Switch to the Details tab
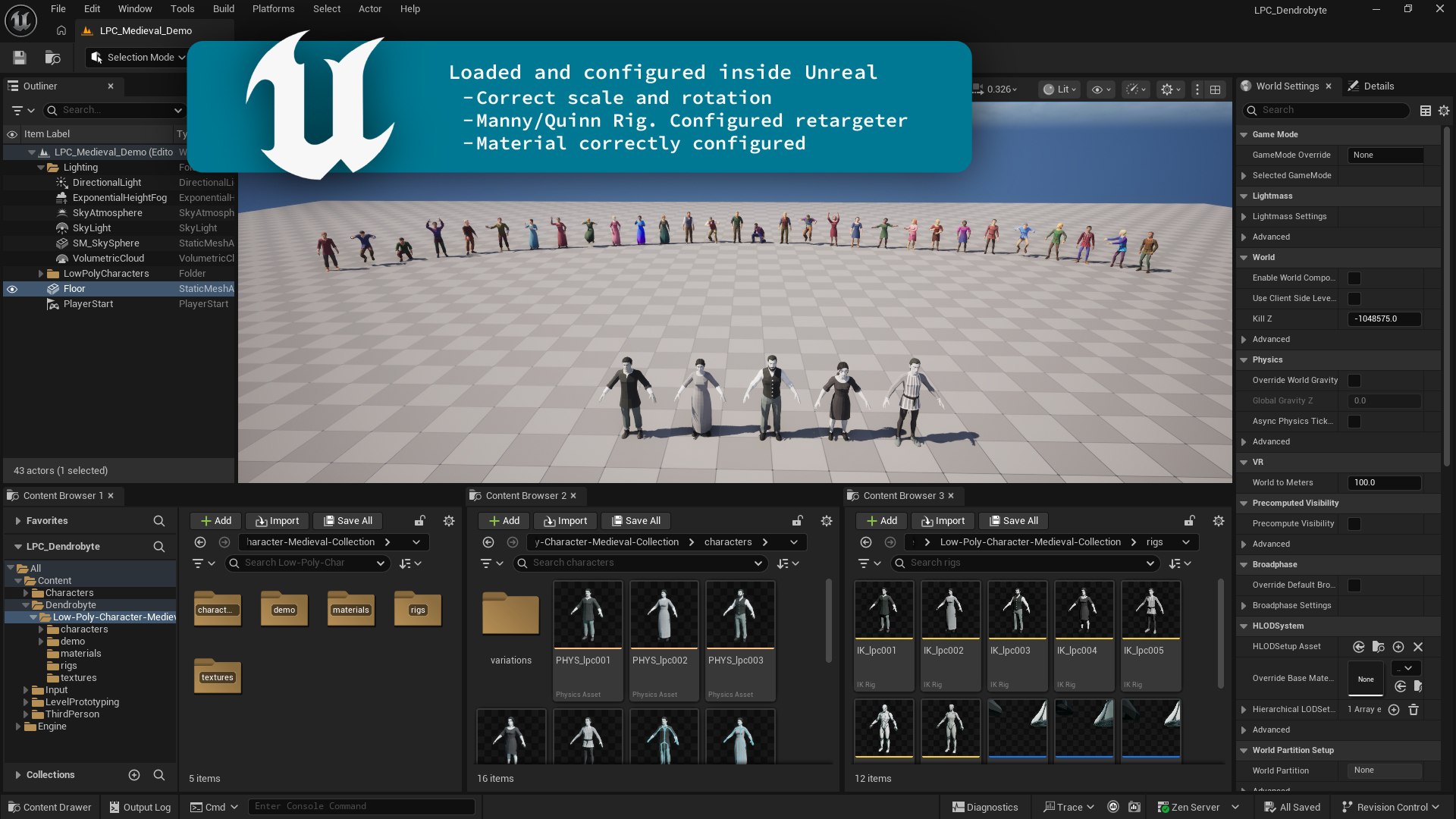The width and height of the screenshot is (1456, 819). [1371, 86]
